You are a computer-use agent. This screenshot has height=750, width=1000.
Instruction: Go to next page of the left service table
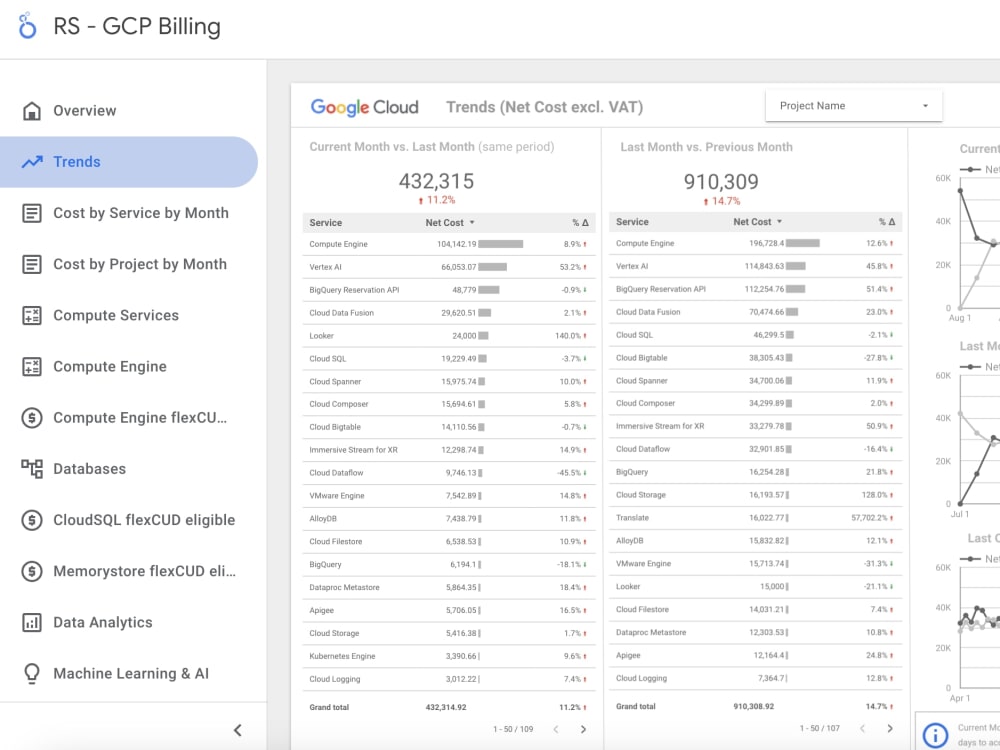point(583,730)
